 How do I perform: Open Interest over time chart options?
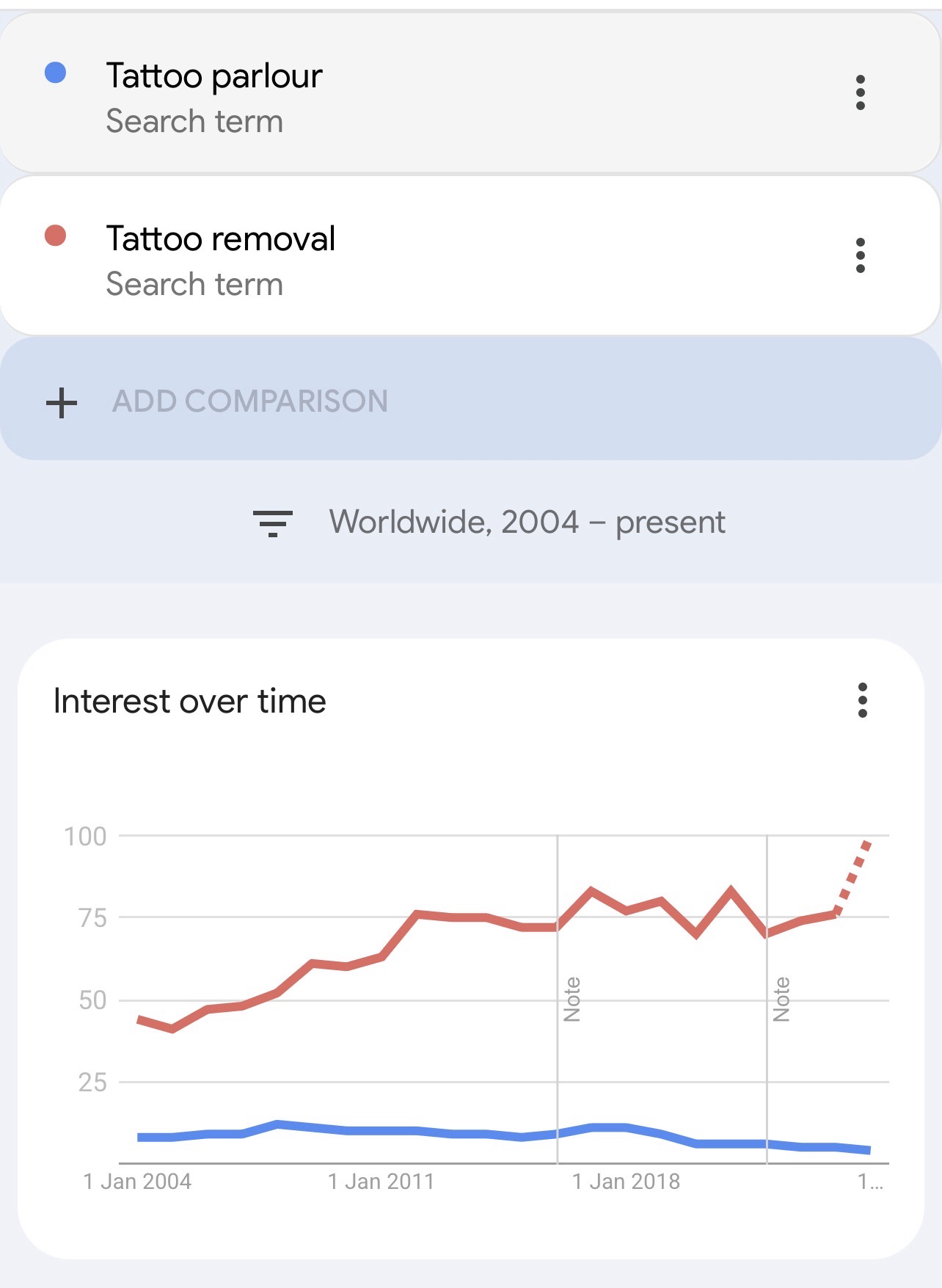tap(862, 700)
